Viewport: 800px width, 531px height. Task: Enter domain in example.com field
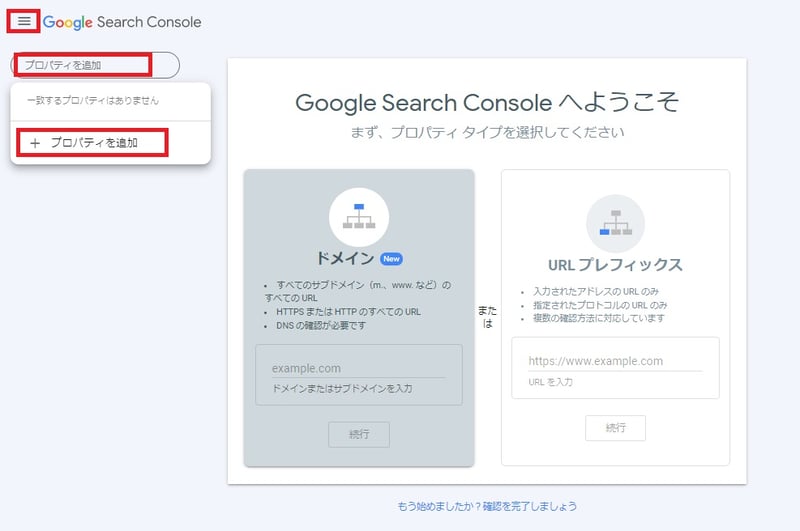pyautogui.click(x=359, y=368)
